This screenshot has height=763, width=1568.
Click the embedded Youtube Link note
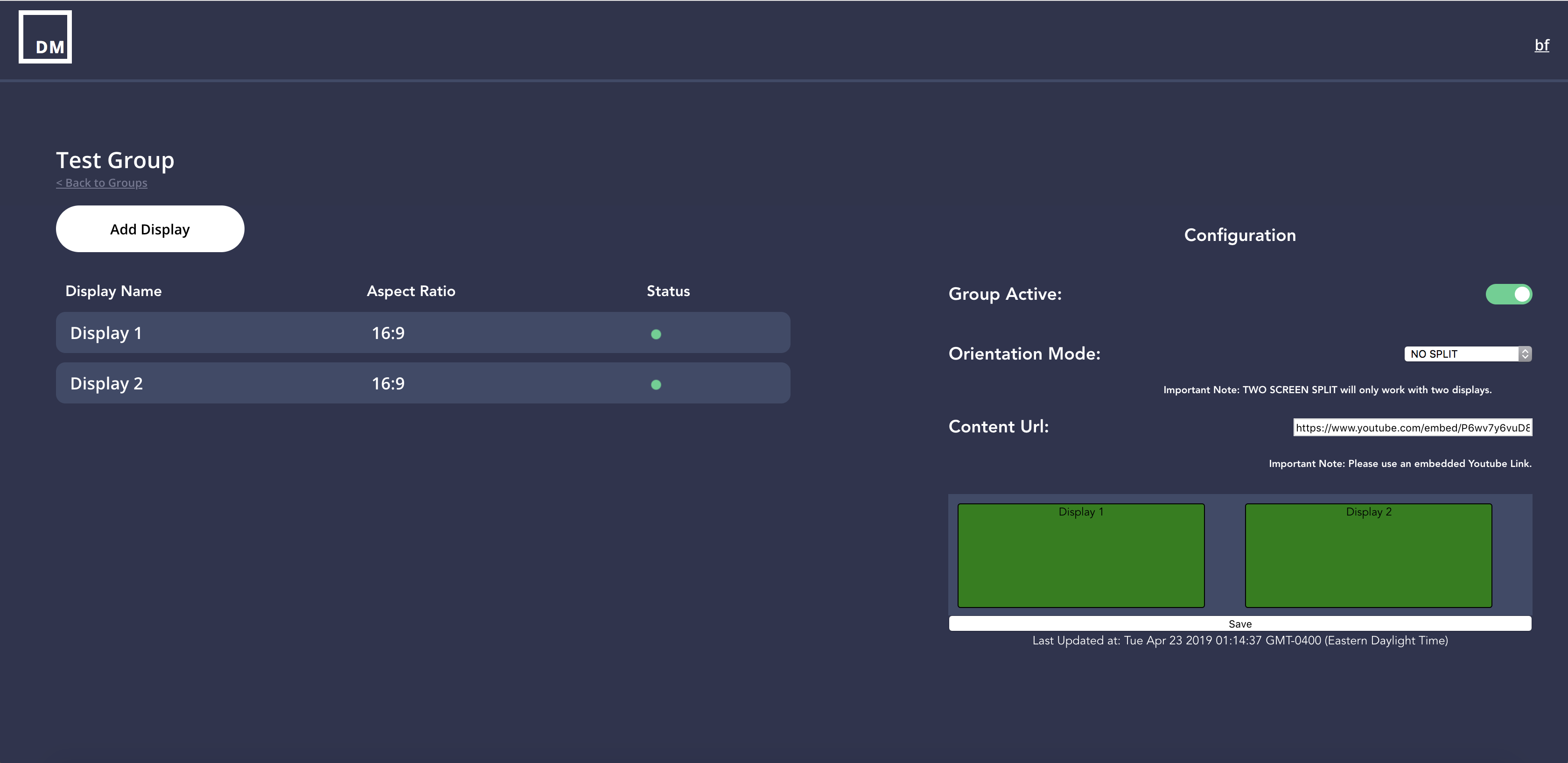(x=1400, y=463)
